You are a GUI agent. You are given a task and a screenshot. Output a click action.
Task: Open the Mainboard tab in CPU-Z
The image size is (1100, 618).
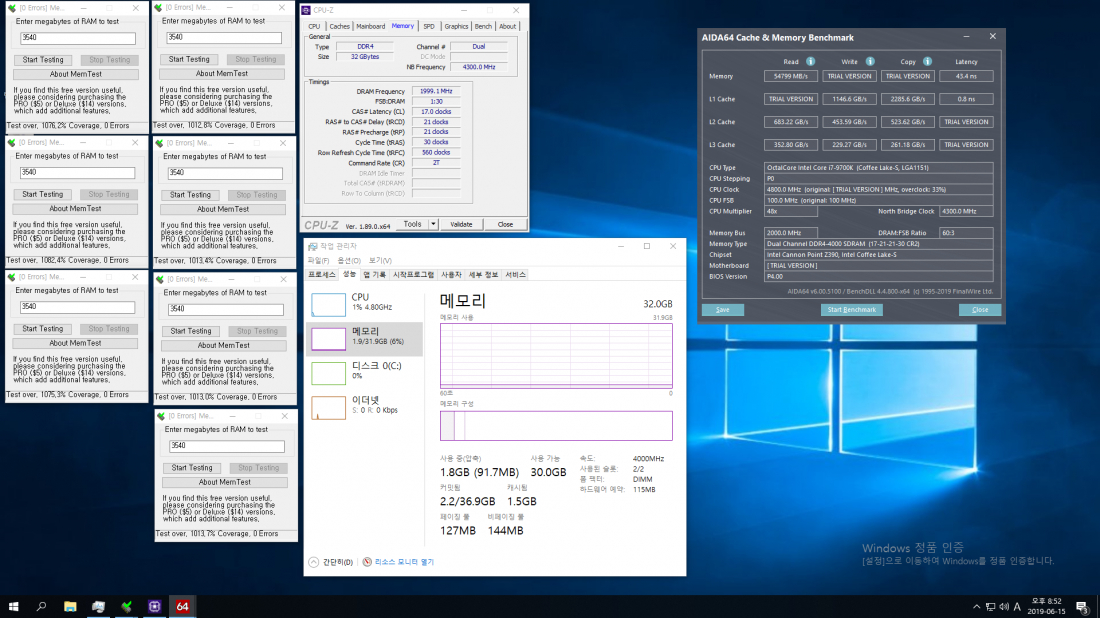[x=370, y=26]
